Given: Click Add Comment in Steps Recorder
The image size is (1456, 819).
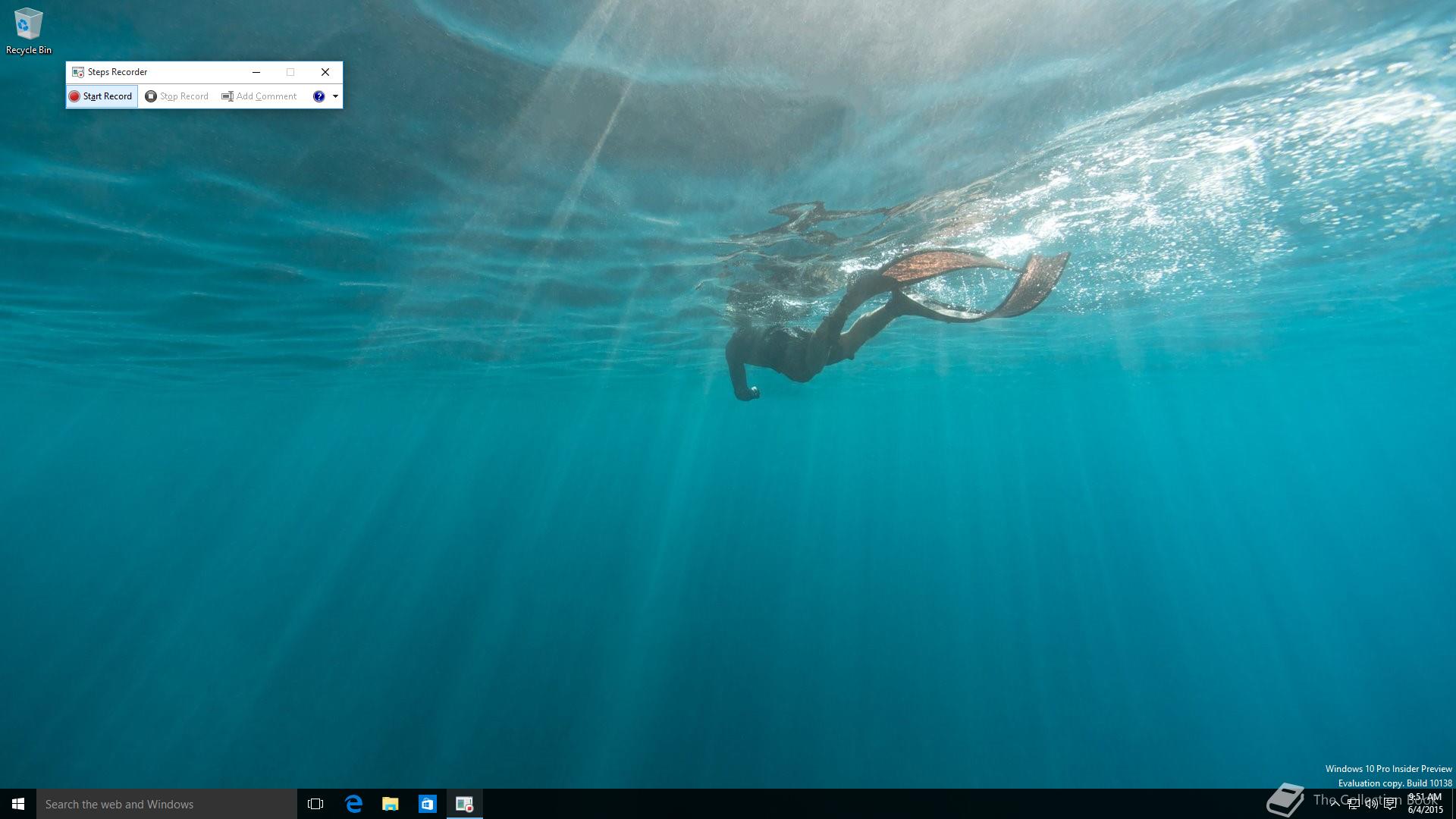Looking at the screenshot, I should pos(259,96).
